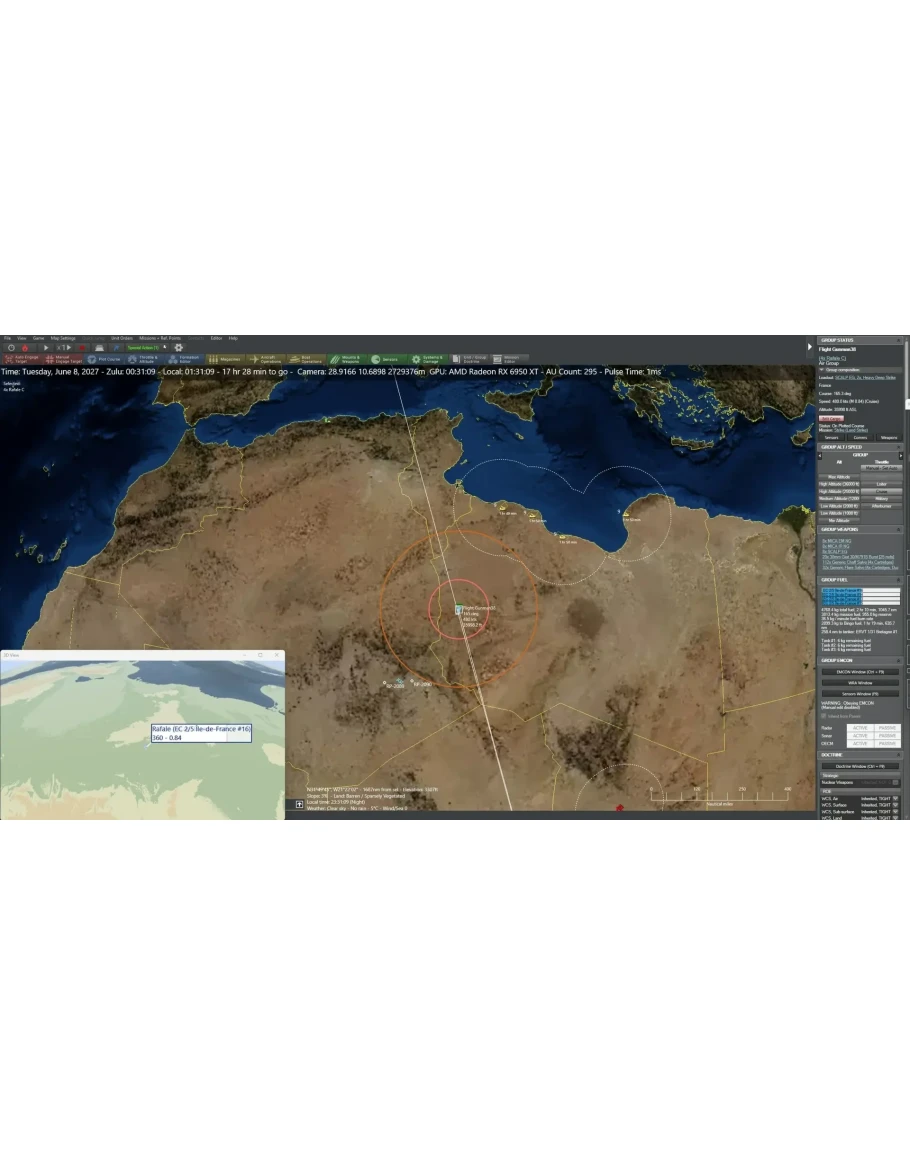The width and height of the screenshot is (910, 1155).
Task: Toggle the Inherit from Parent checkbox
Action: pos(823,716)
